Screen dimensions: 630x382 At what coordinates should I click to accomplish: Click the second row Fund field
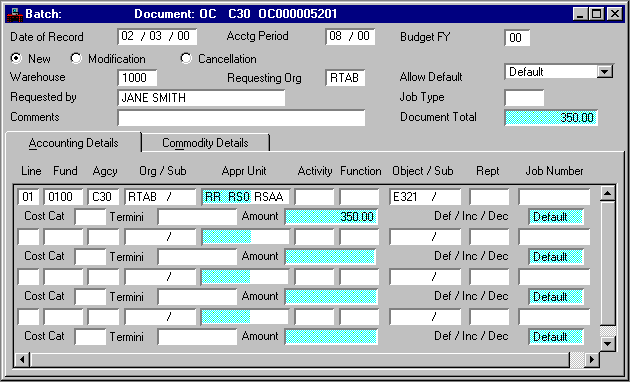point(63,237)
